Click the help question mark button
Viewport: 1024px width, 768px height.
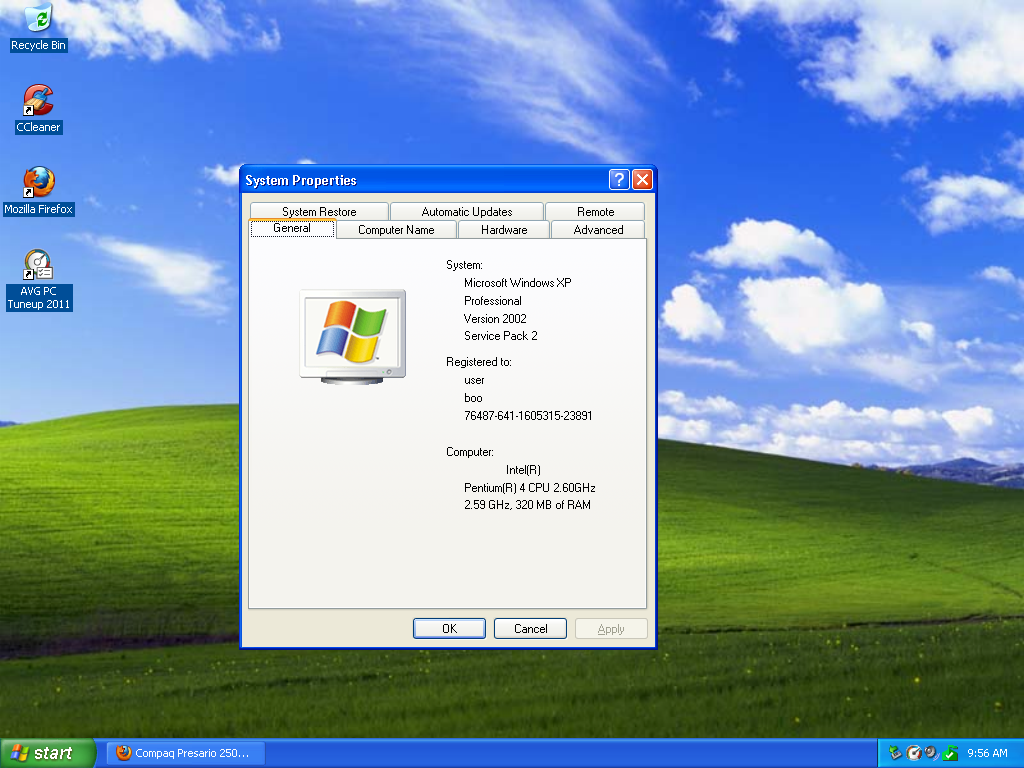pyautogui.click(x=618, y=180)
